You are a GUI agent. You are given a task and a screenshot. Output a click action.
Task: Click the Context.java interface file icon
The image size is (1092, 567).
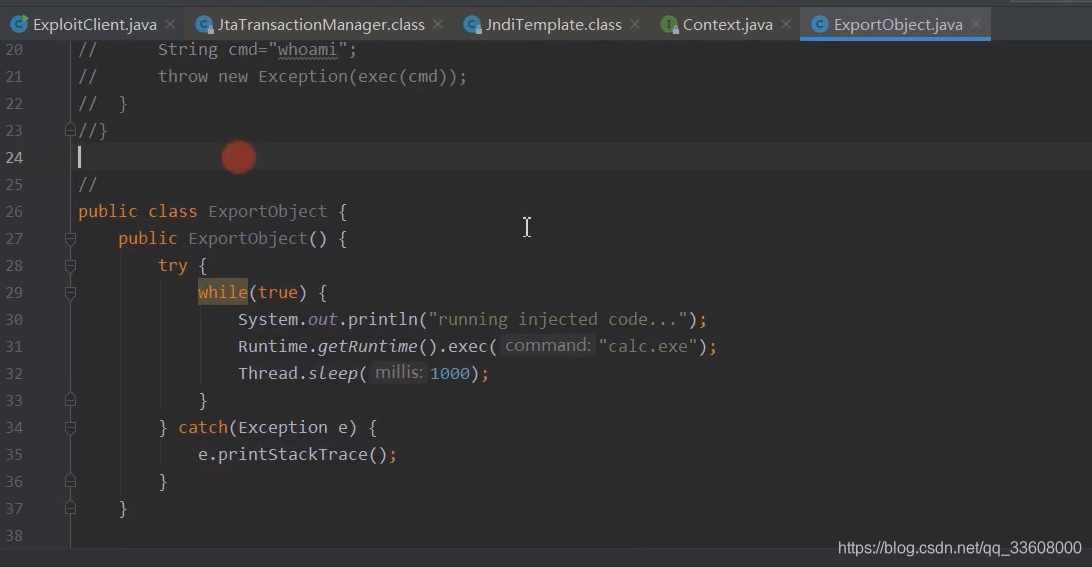669,25
